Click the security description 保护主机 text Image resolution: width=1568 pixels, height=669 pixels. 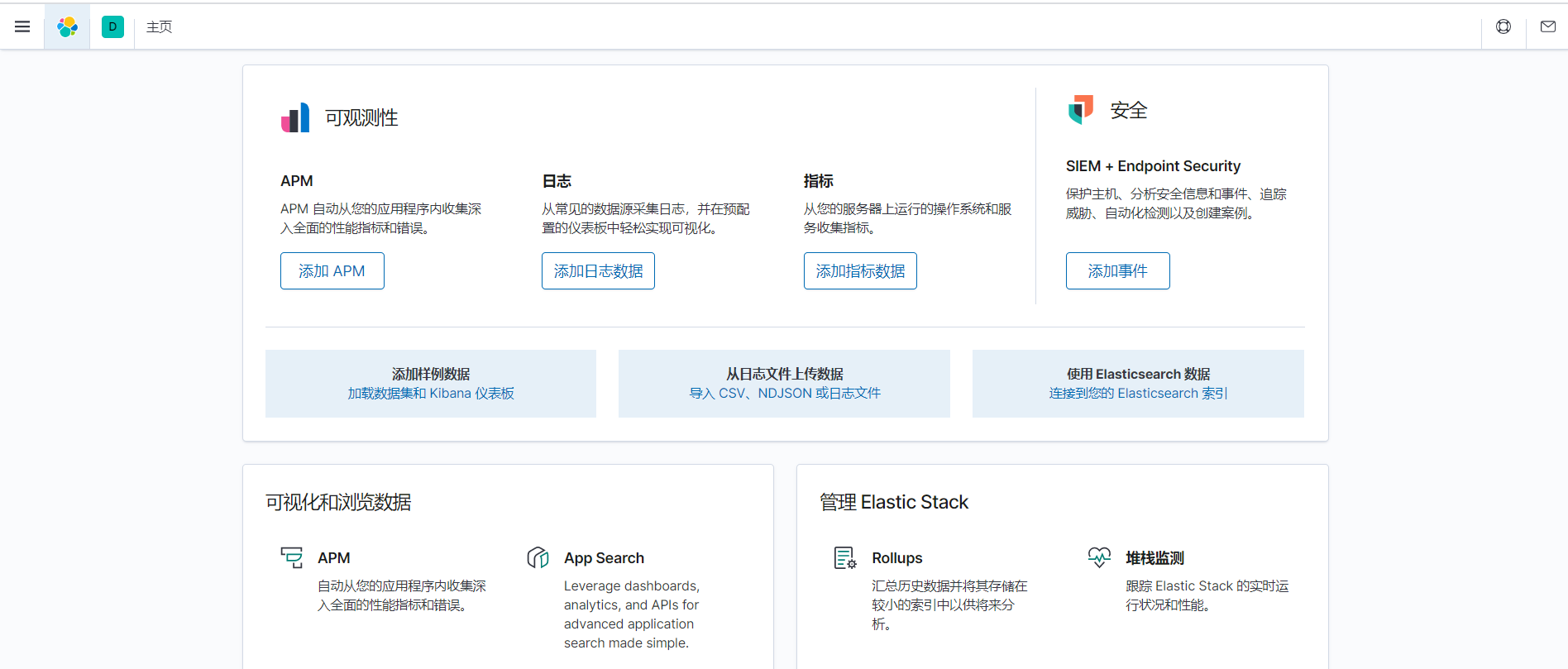click(1176, 203)
